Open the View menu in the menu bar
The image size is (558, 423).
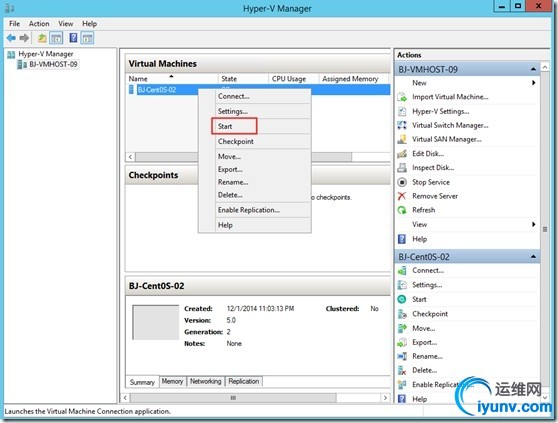click(65, 23)
